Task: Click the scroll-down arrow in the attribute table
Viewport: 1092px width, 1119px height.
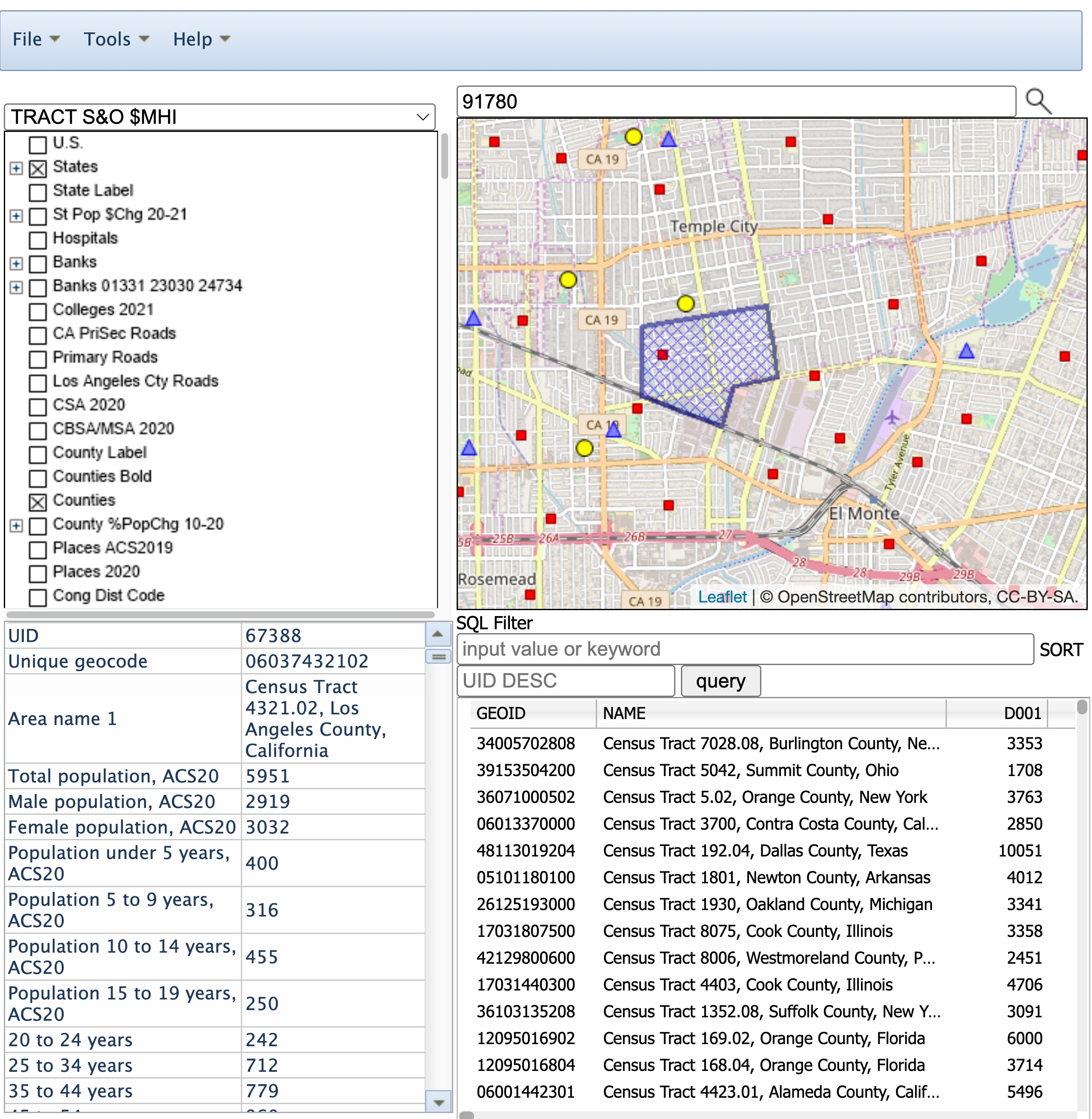Action: pos(439,1102)
